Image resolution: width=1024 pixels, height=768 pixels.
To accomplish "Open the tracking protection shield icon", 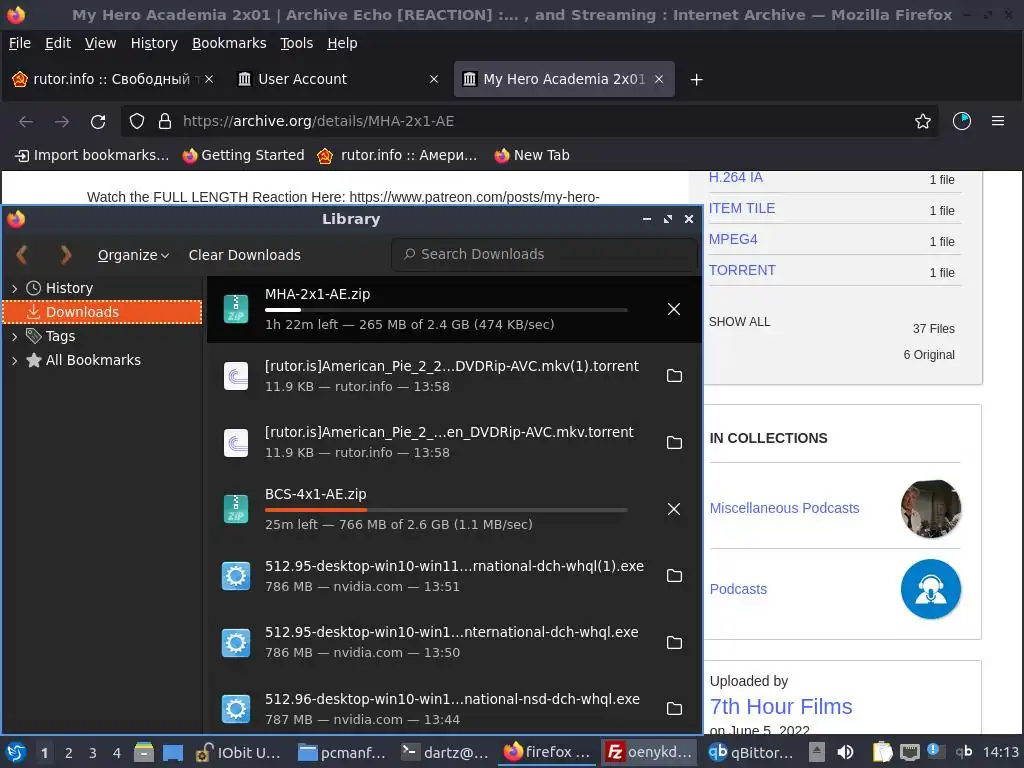I will click(136, 121).
